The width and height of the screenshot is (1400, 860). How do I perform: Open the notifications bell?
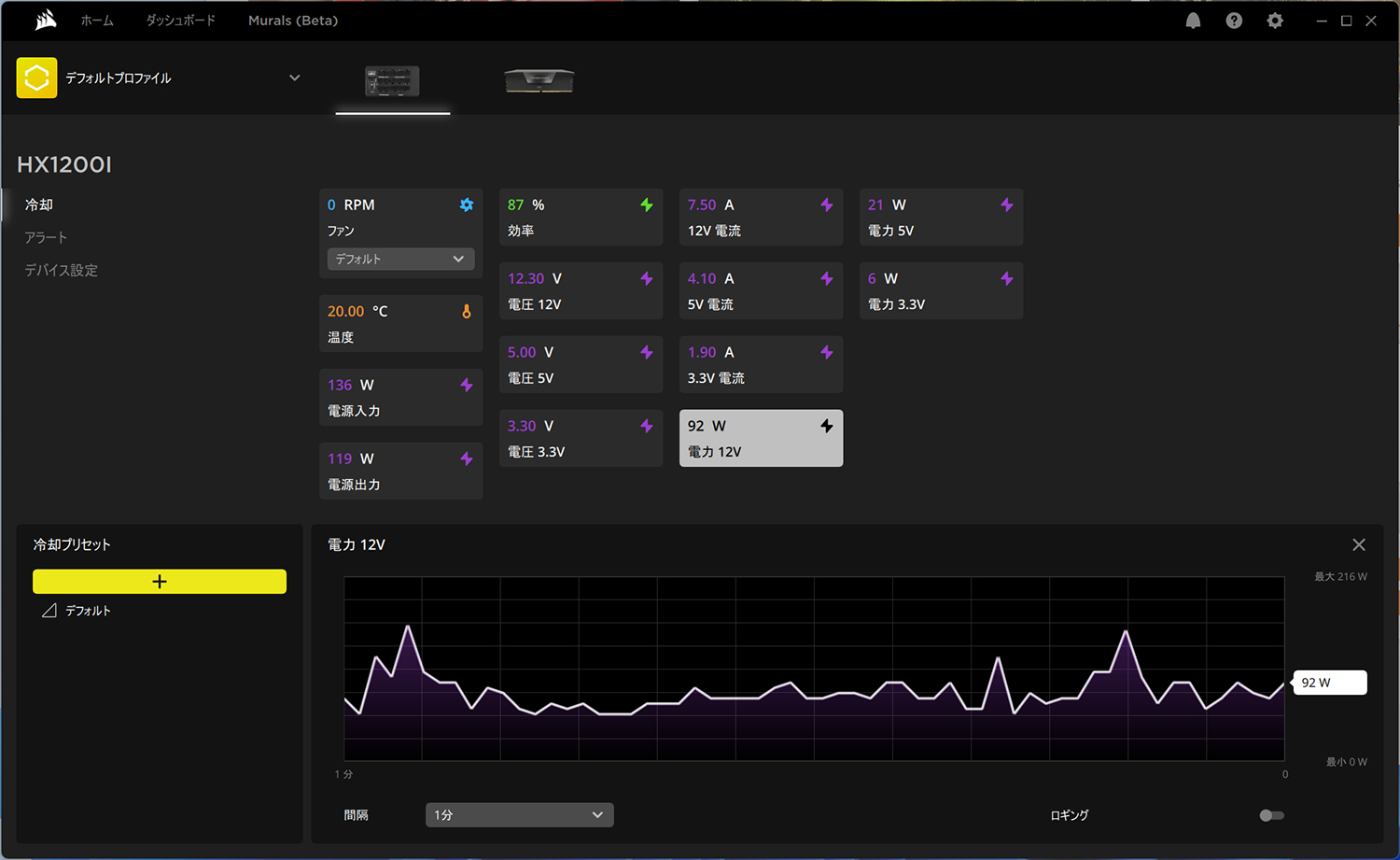pos(1193,21)
